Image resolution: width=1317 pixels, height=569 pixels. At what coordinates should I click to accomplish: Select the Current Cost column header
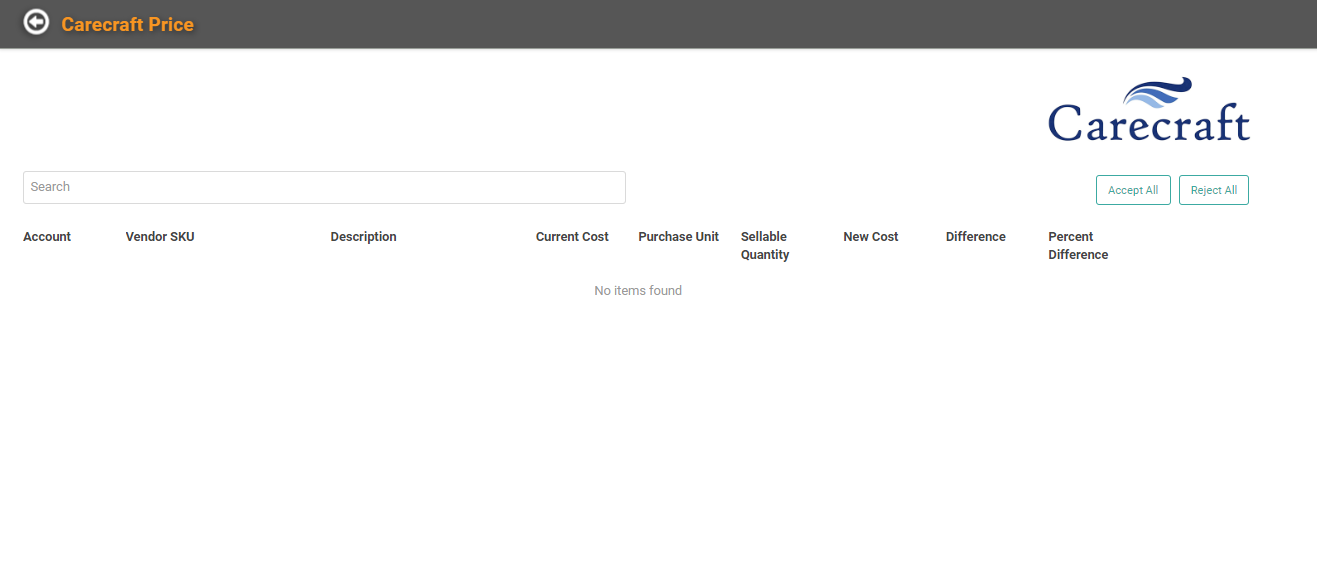coord(572,237)
